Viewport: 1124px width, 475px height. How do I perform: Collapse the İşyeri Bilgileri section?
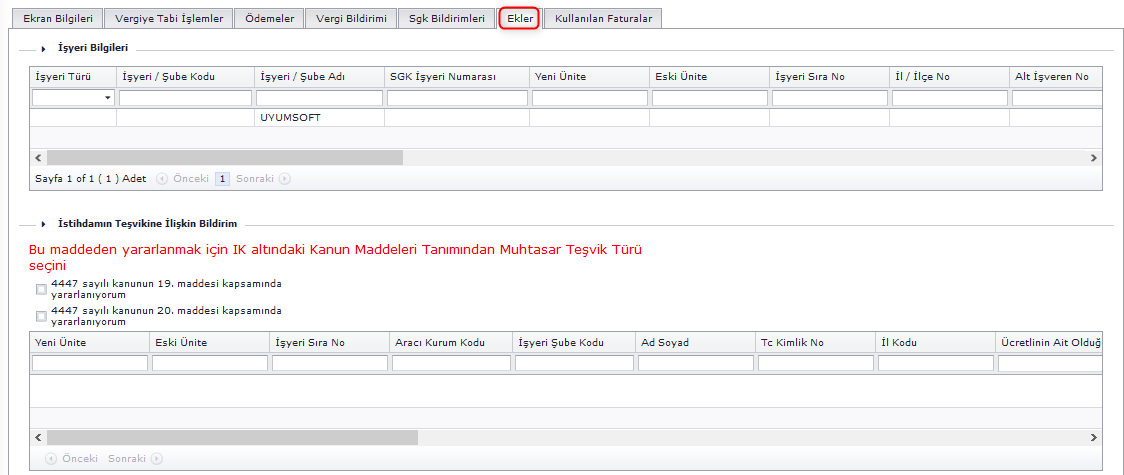[x=44, y=48]
